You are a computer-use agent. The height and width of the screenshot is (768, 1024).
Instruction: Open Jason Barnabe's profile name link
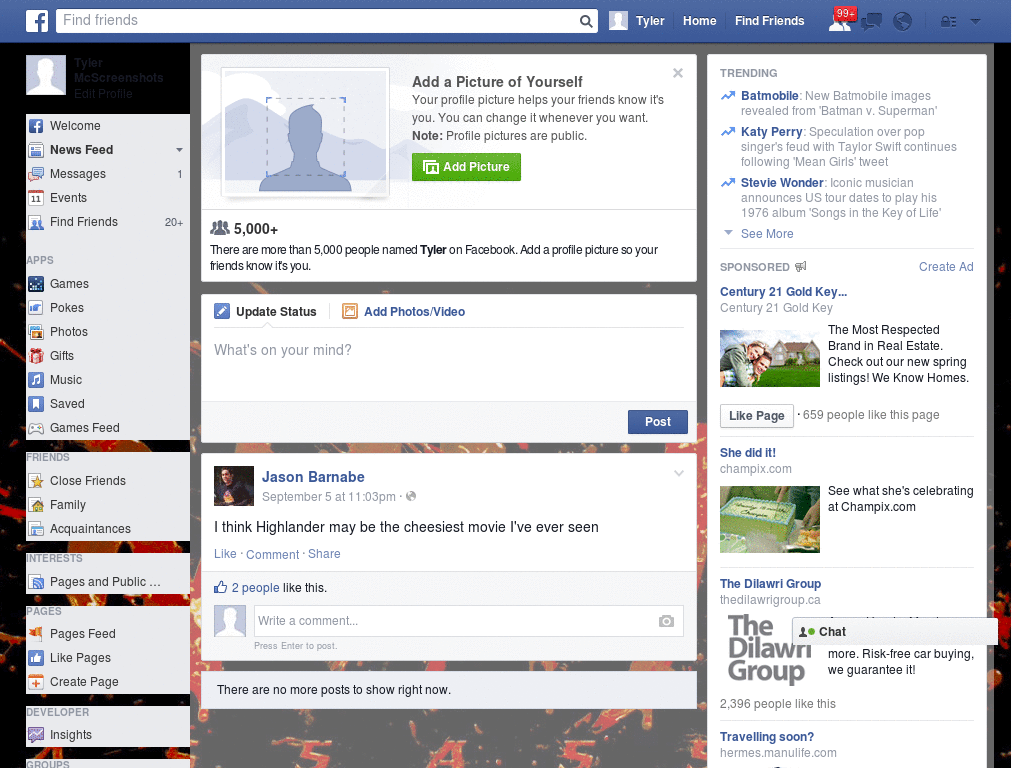[313, 477]
